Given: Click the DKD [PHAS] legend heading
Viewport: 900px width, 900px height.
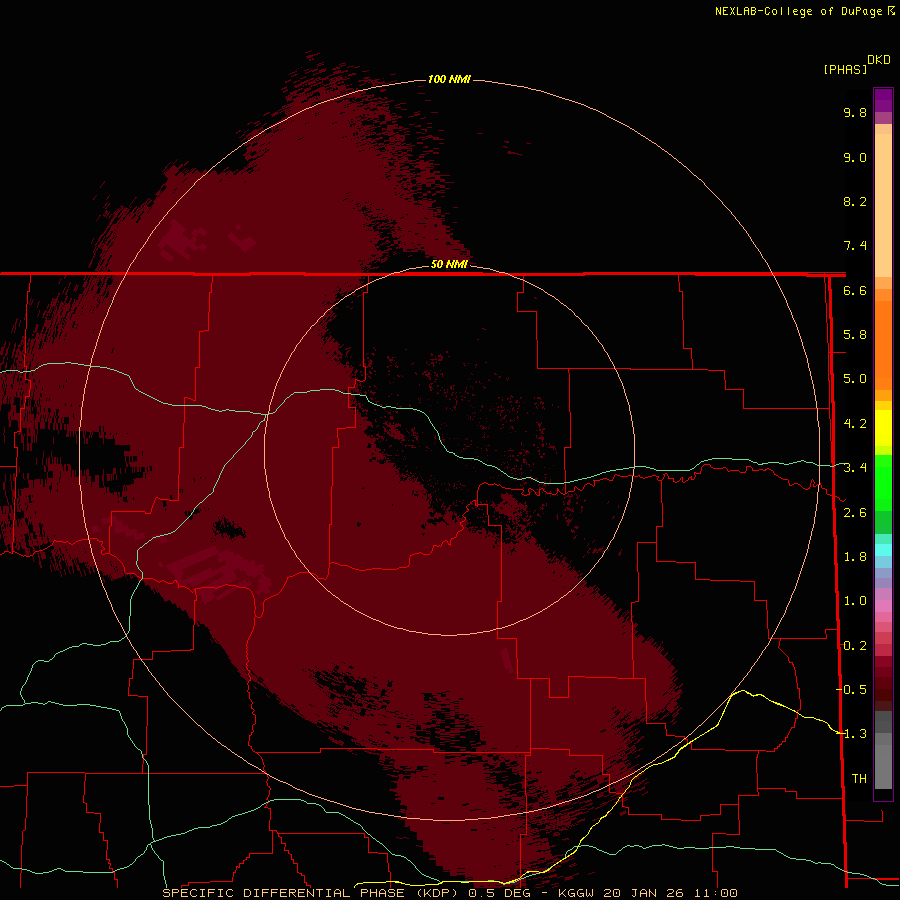Looking at the screenshot, I should tap(857, 65).
